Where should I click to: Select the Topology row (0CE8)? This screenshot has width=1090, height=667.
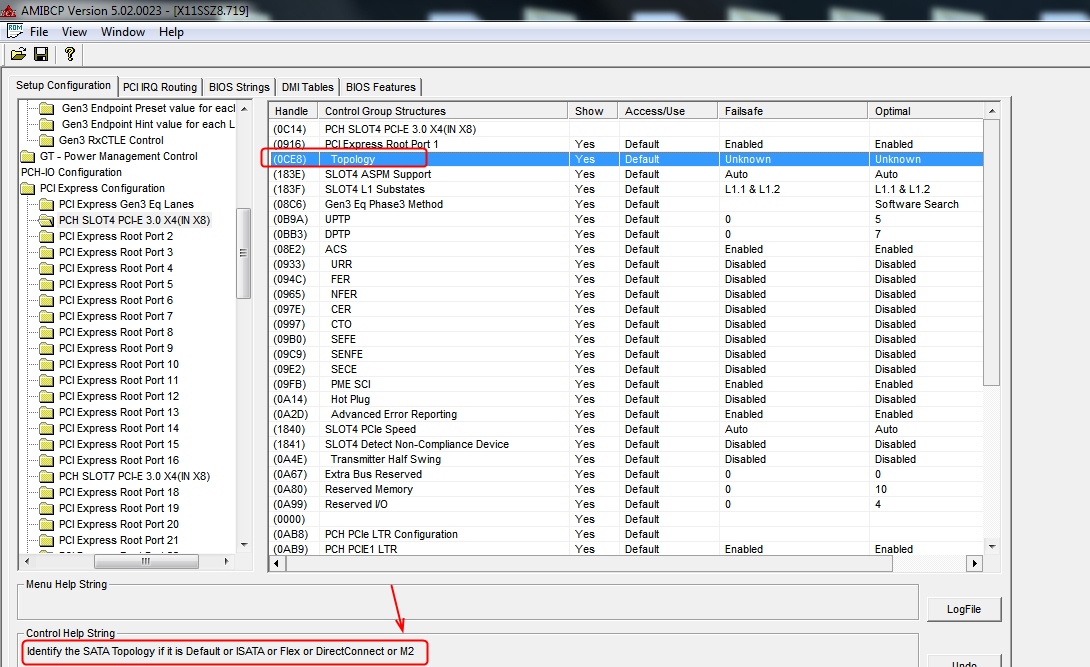pyautogui.click(x=626, y=159)
